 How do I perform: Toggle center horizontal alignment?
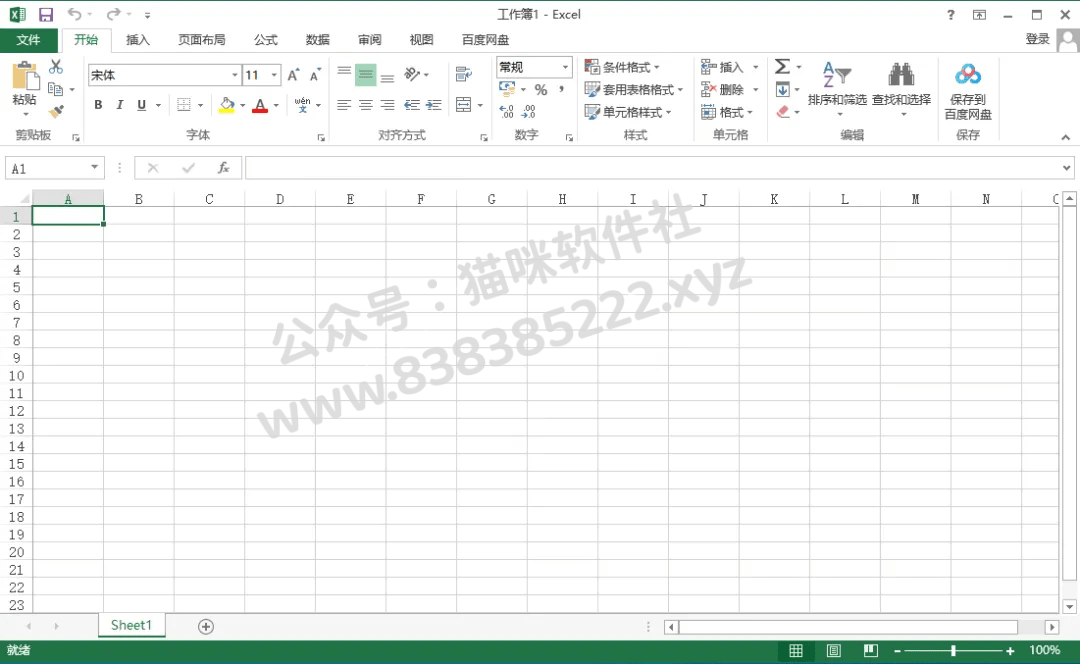pos(366,105)
